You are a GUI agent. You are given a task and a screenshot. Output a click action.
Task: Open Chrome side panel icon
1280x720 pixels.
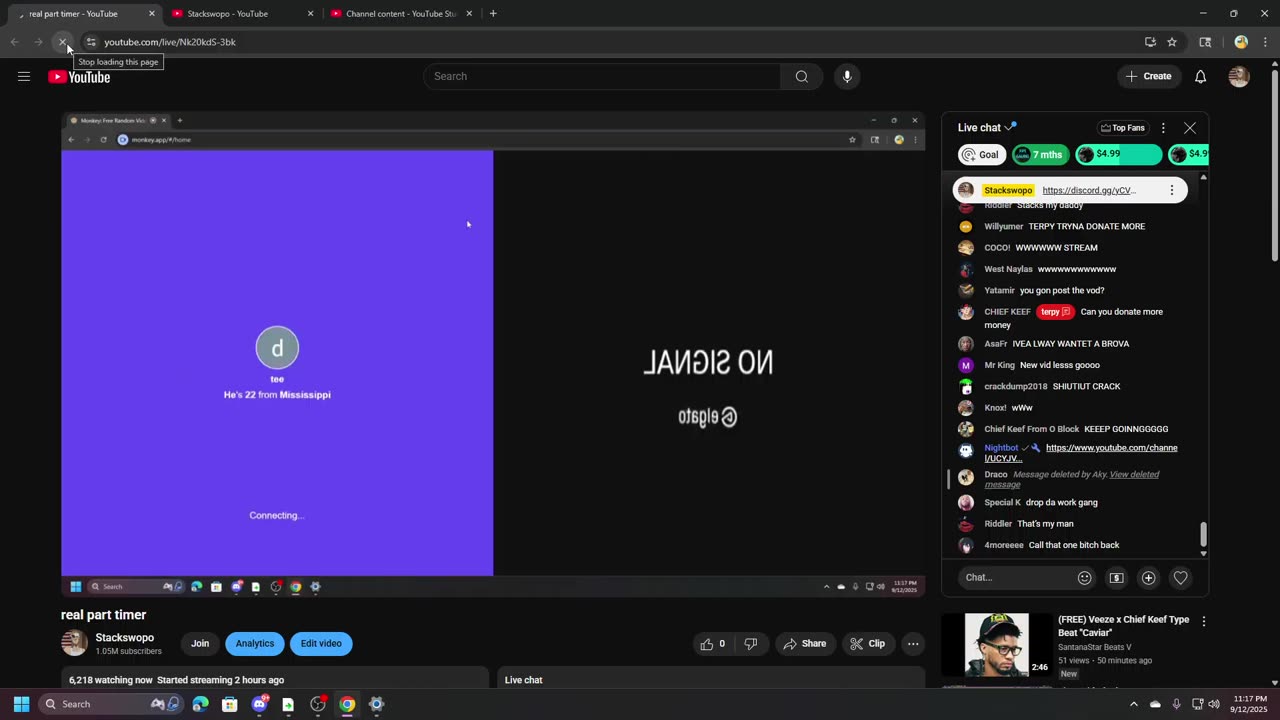[x=1205, y=42]
